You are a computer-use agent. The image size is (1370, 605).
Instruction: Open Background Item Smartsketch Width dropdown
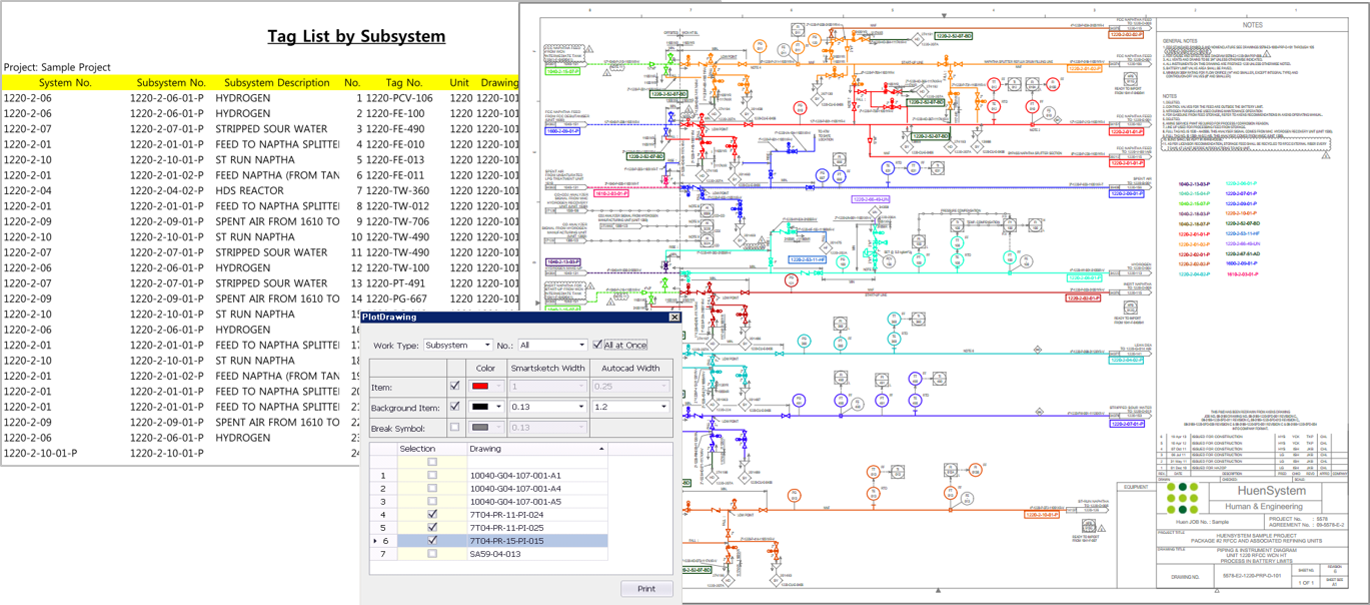[581, 406]
